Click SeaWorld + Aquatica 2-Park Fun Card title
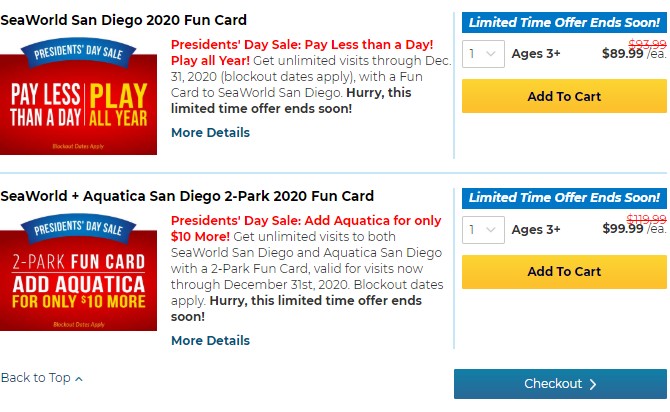670x412 pixels. pos(187,196)
